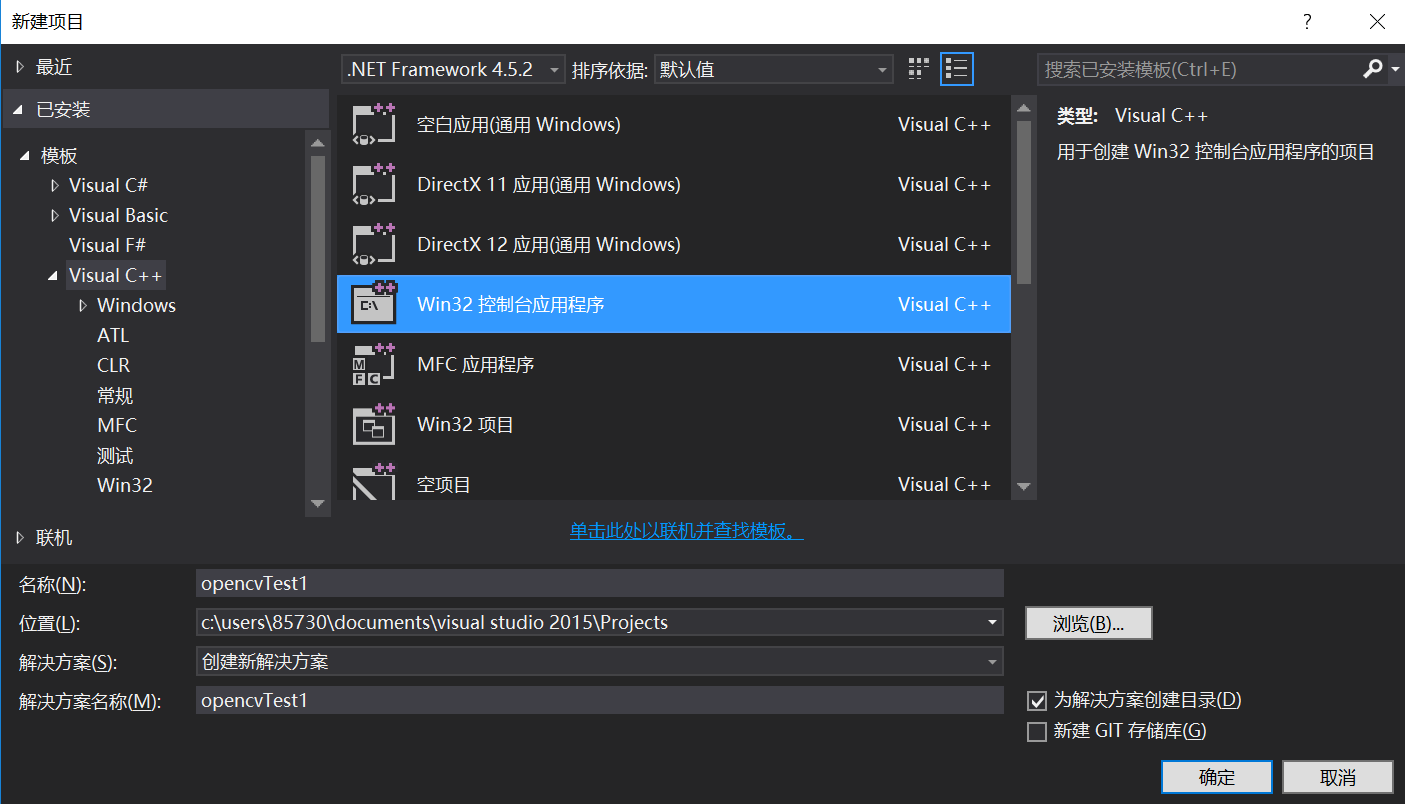1405x804 pixels.
Task: Open the .NET Framework 4.5.2 dropdown
Action: (x=454, y=69)
